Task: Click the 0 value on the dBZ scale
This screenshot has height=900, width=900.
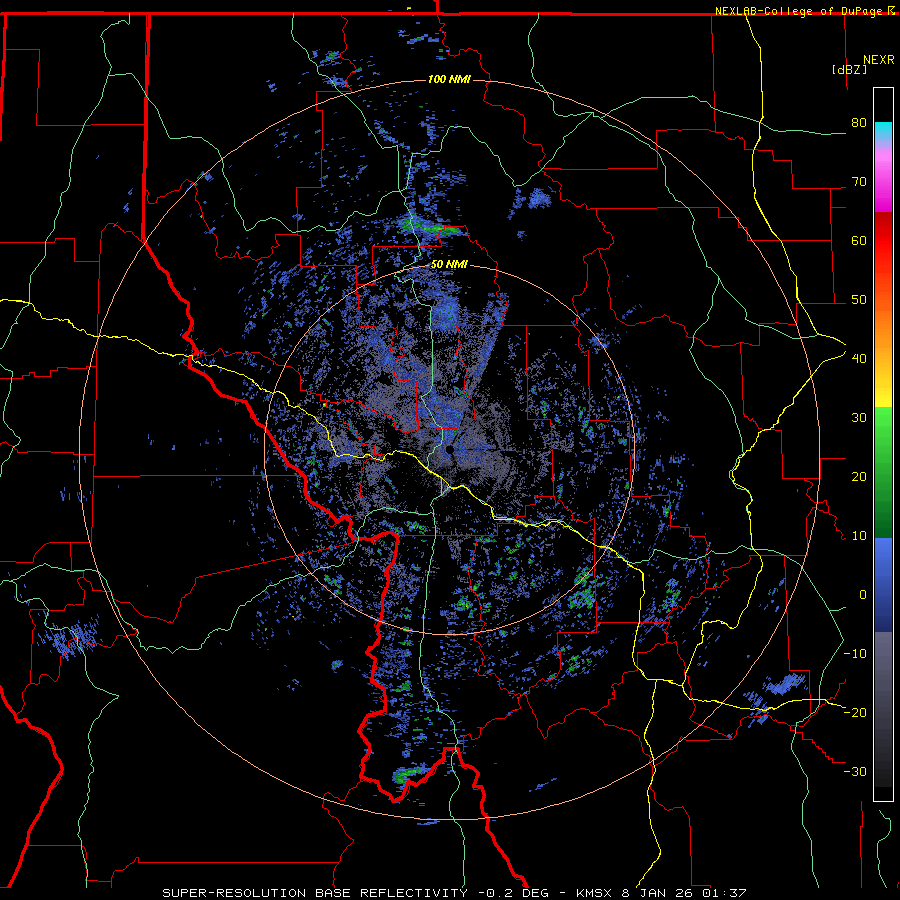Action: [x=863, y=595]
